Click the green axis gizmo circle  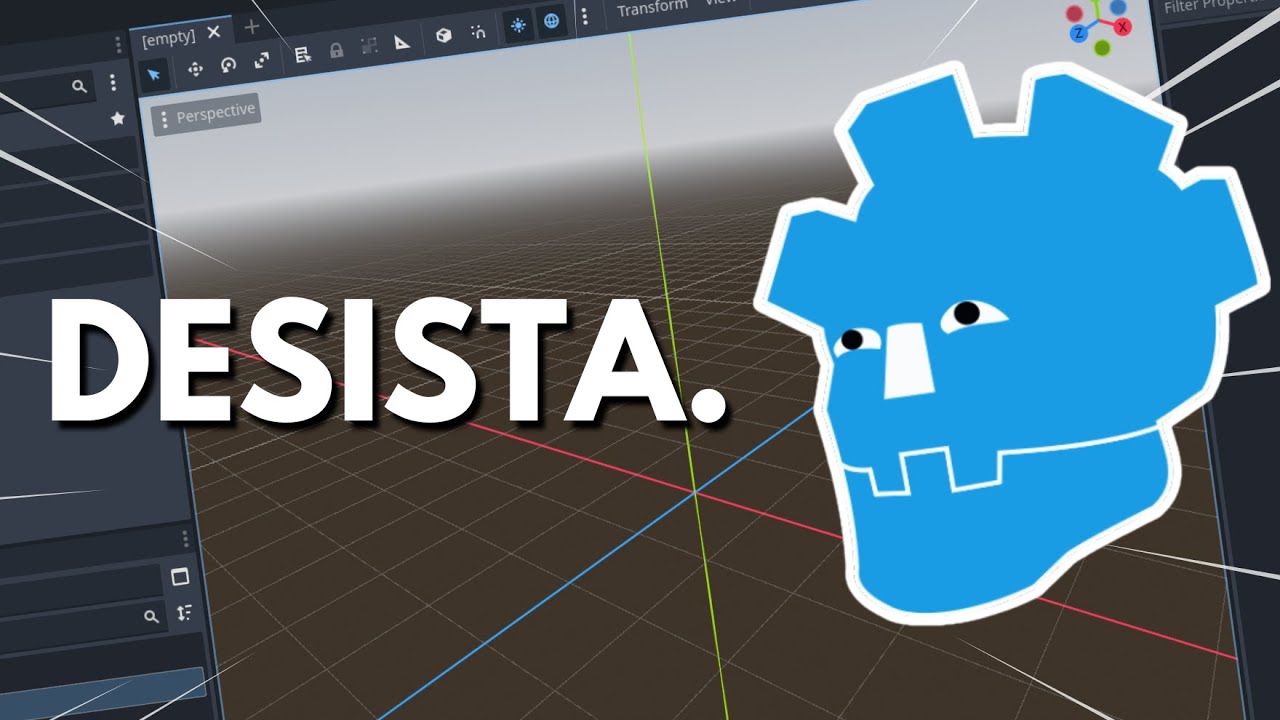[x=1101, y=47]
